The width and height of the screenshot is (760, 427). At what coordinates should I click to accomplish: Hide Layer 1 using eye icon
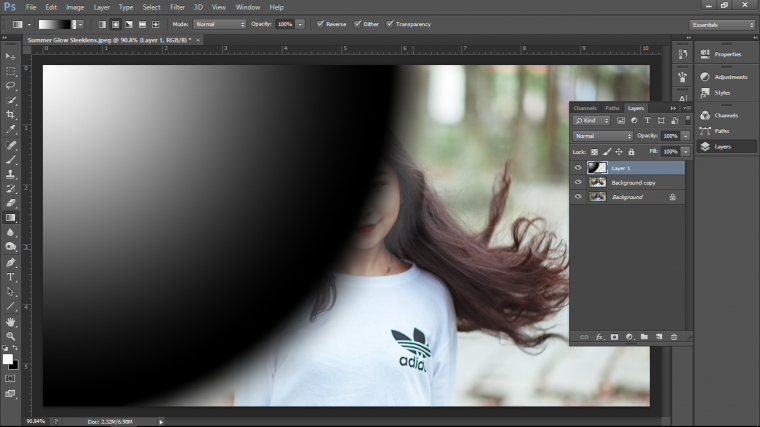(578, 168)
